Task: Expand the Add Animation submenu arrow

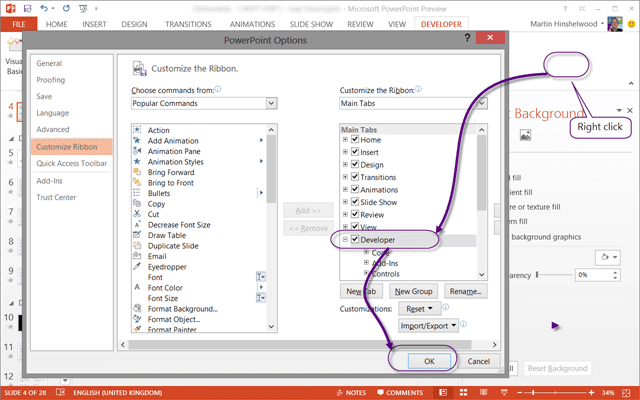Action: [261, 140]
